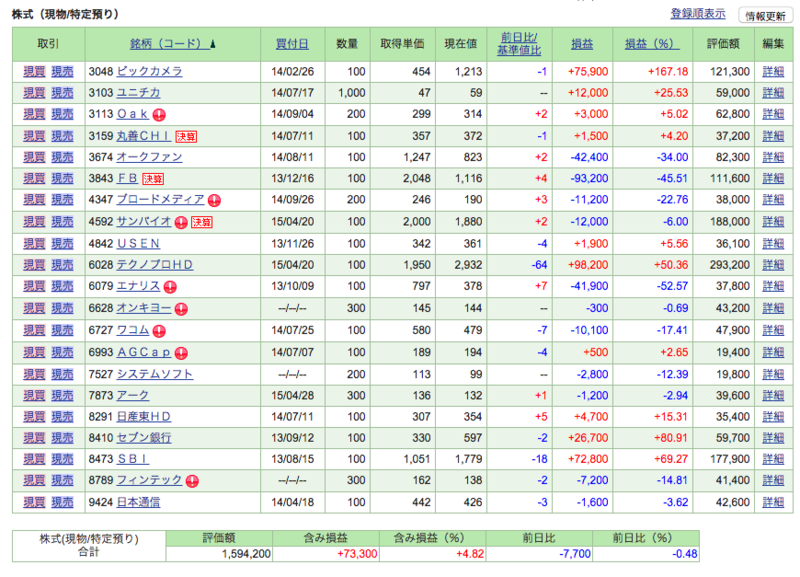Open the USEN stock link
Image resolution: width=800 pixels, height=577 pixels.
(x=138, y=243)
